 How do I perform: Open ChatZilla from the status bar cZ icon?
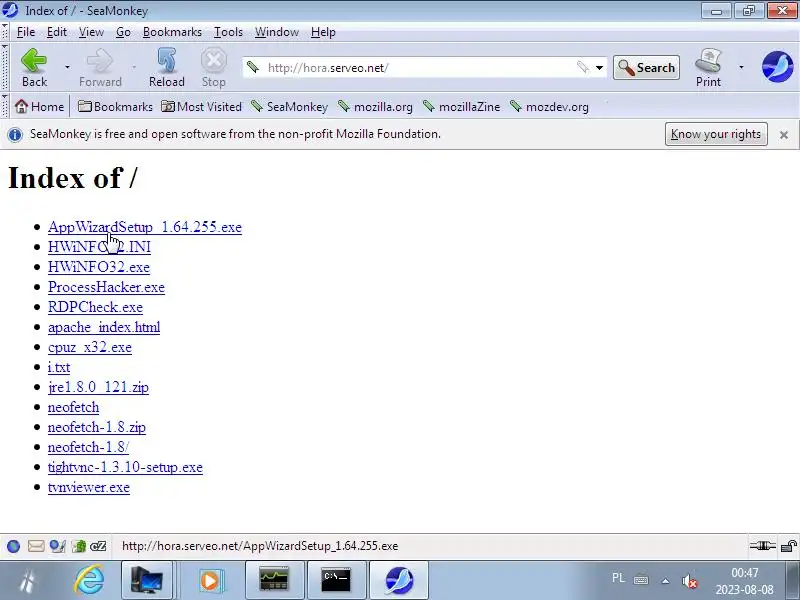coord(98,546)
